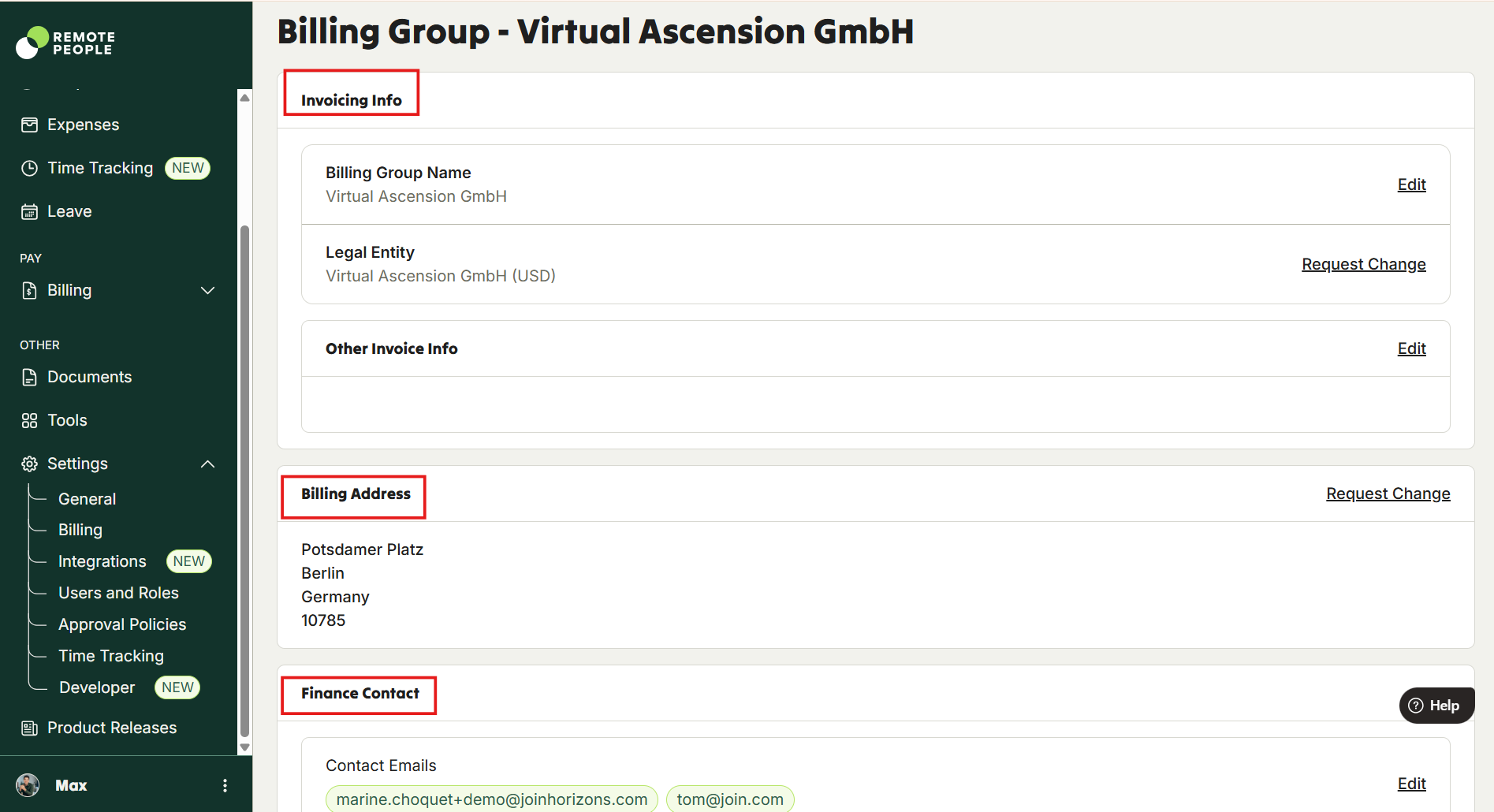
Task: Click the Finance Contact heading
Action: [x=360, y=693]
